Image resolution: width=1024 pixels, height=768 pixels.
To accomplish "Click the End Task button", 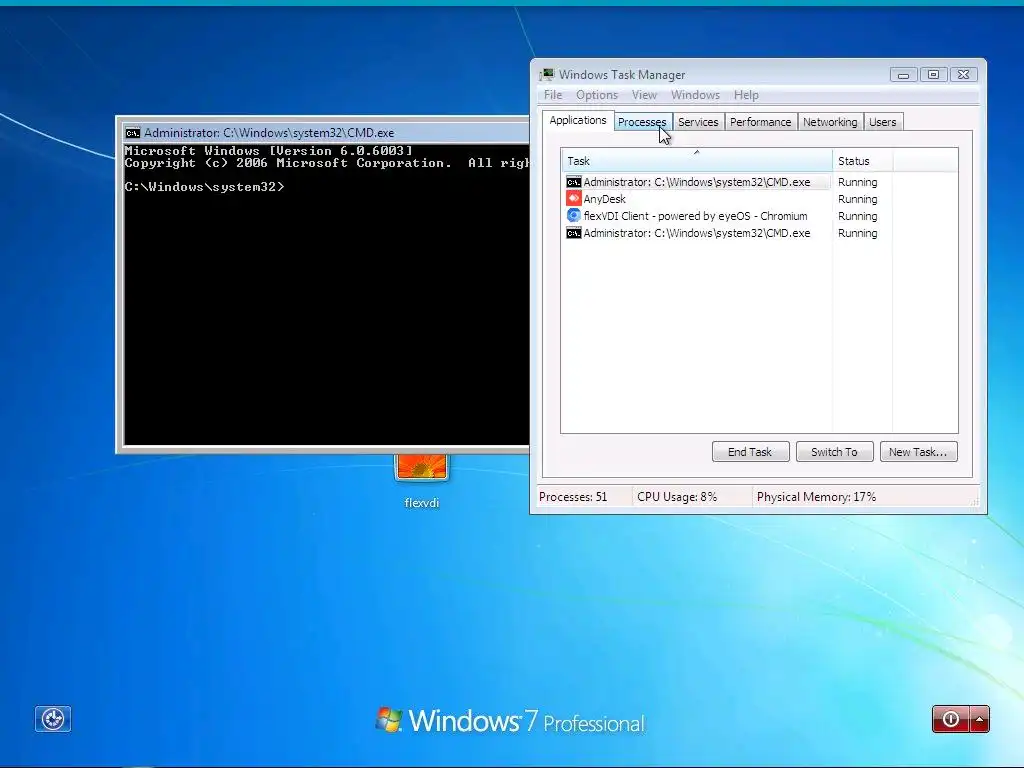I will [x=750, y=452].
